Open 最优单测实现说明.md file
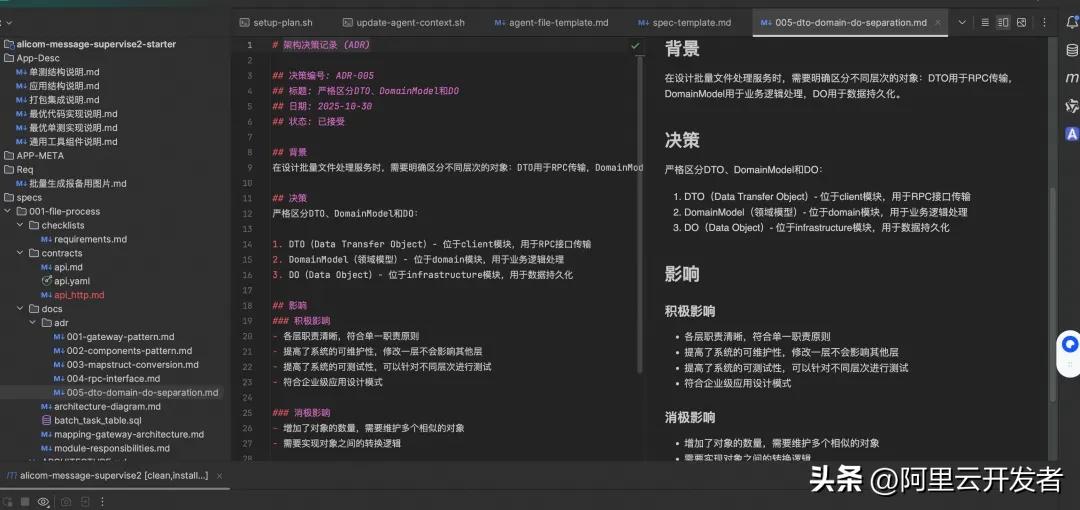Image resolution: width=1080 pixels, height=510 pixels. pyautogui.click(x=68, y=128)
